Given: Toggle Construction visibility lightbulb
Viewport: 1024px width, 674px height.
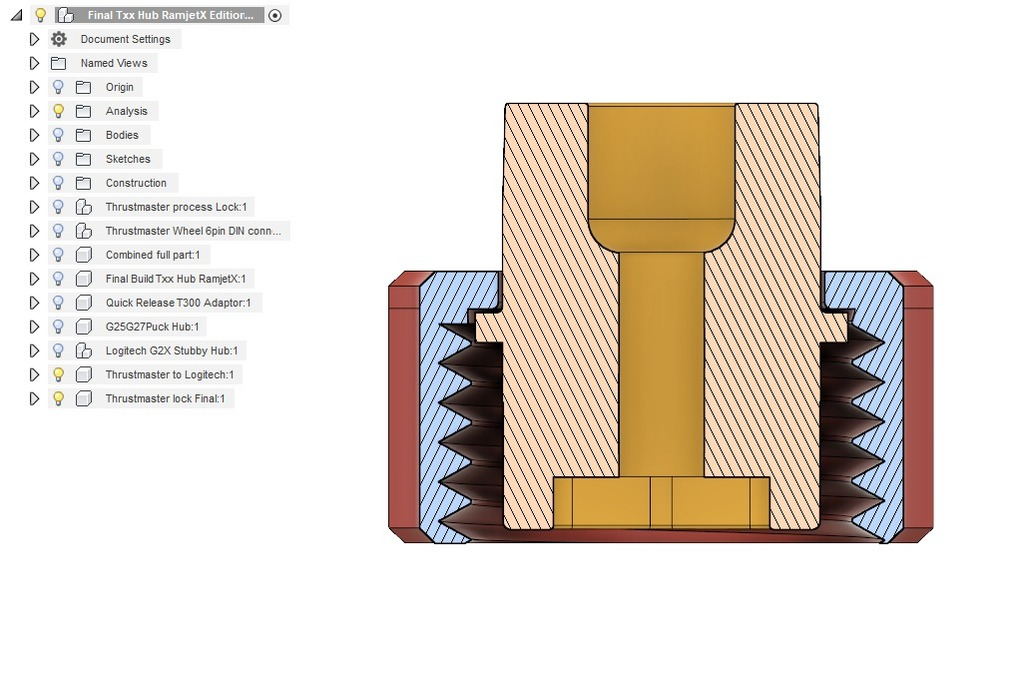Looking at the screenshot, I should pos(58,184).
